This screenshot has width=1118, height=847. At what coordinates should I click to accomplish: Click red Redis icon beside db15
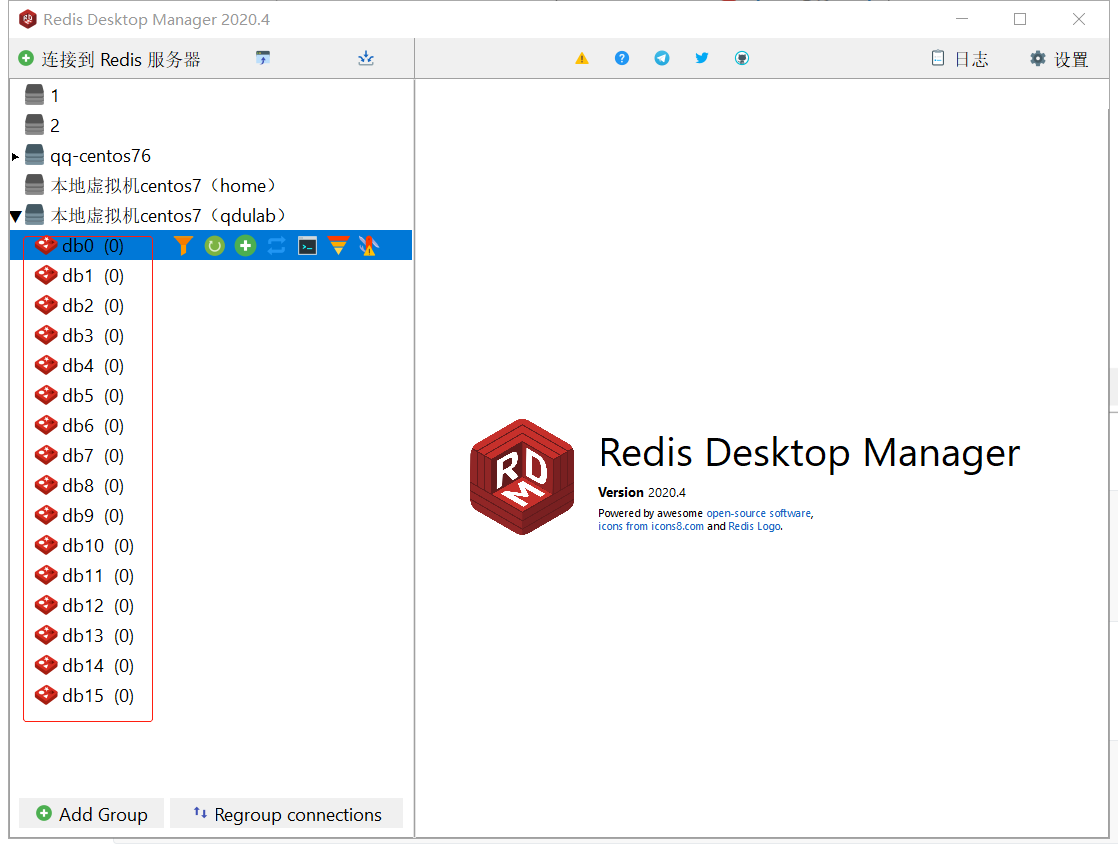pyautogui.click(x=46, y=694)
